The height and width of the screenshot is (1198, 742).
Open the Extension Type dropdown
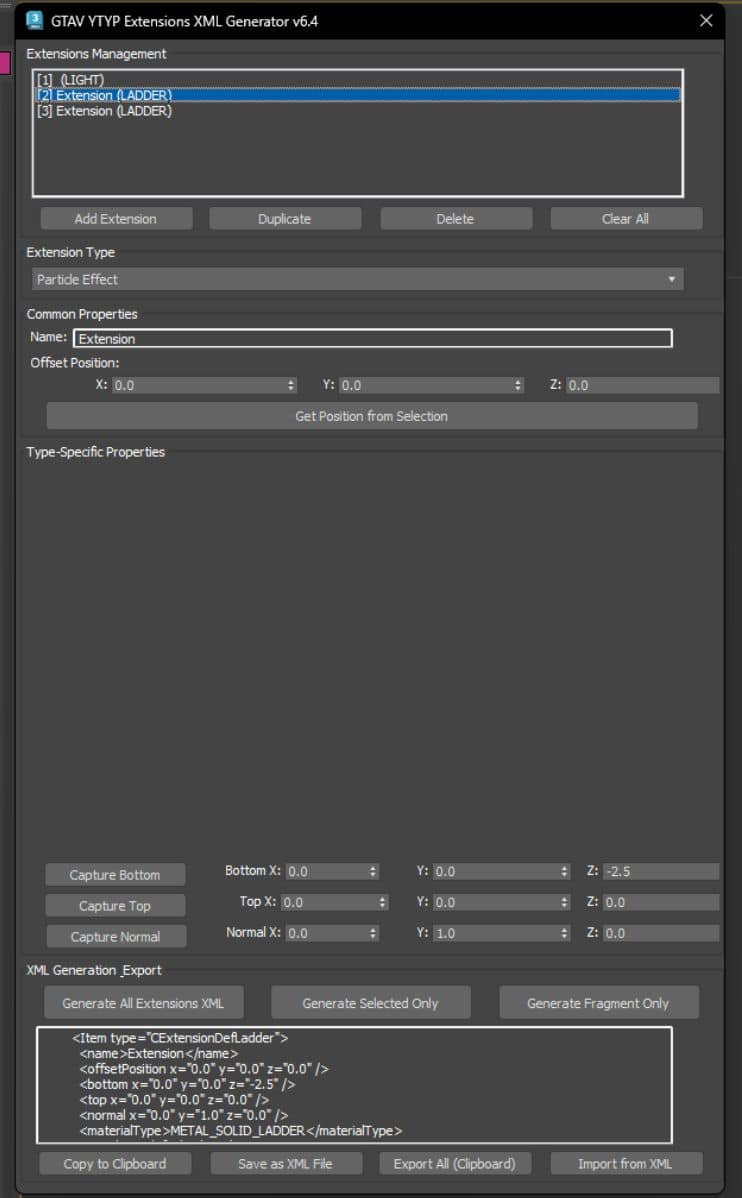tap(357, 280)
